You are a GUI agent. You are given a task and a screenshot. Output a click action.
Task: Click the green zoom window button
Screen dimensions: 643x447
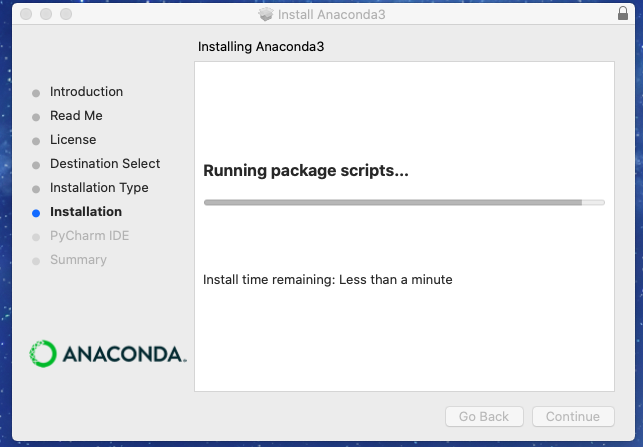66,14
